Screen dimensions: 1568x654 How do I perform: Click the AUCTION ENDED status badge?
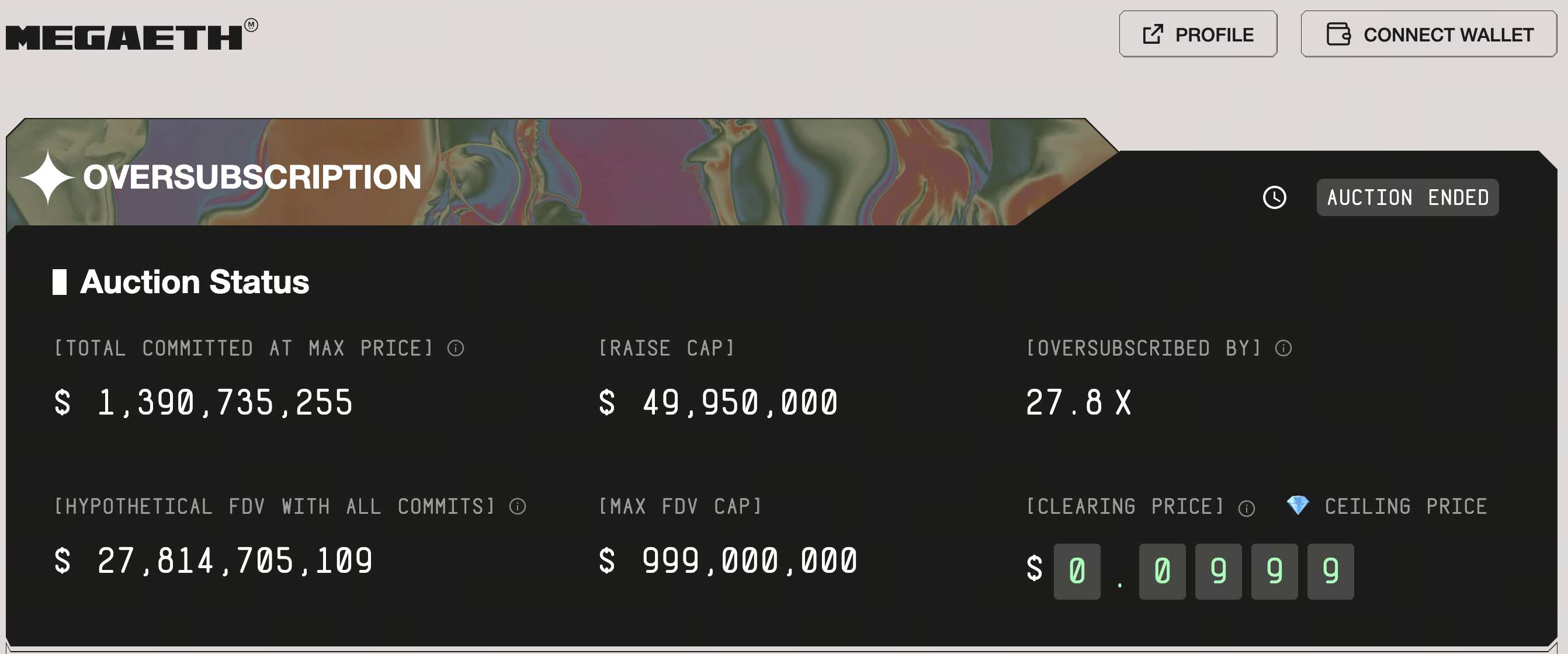pyautogui.click(x=1407, y=197)
